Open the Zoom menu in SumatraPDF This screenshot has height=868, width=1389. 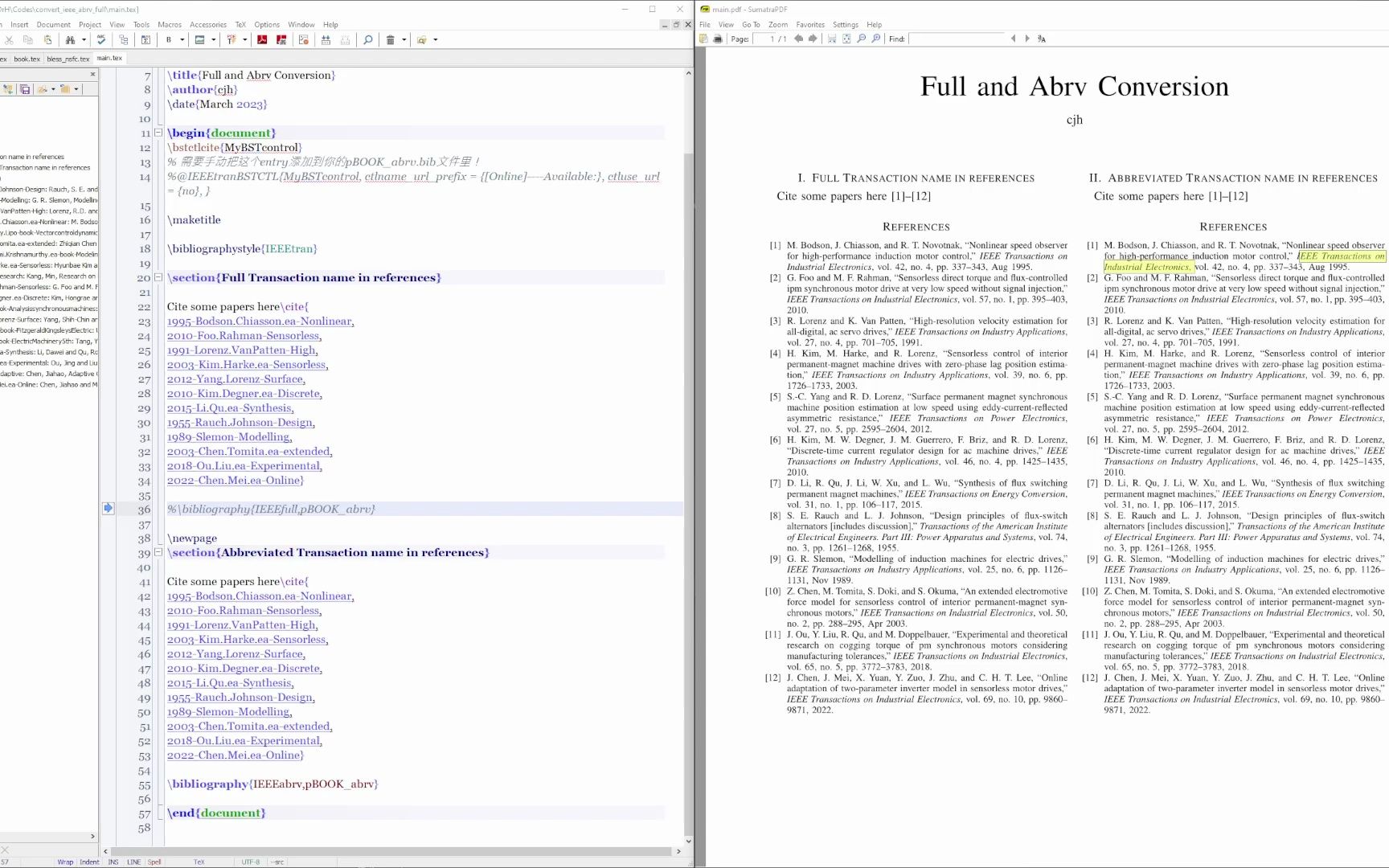[x=778, y=25]
